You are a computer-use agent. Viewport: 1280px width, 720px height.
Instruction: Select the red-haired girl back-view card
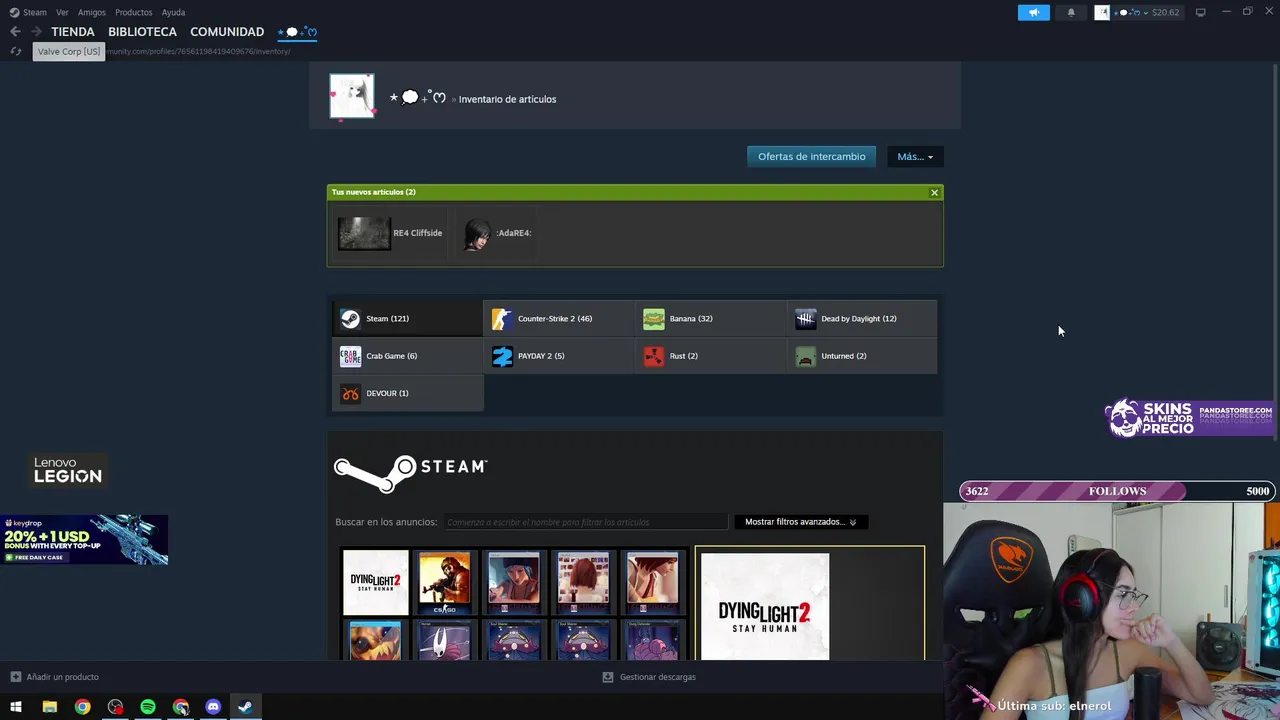pyautogui.click(x=583, y=582)
